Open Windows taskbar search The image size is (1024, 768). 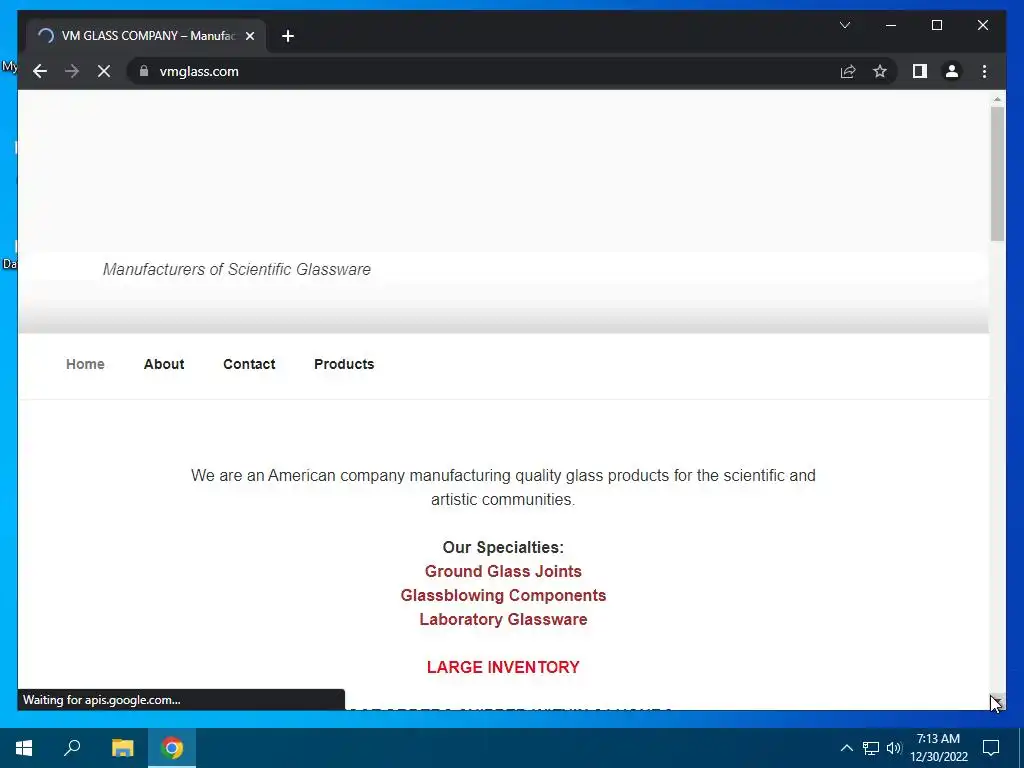[72, 748]
